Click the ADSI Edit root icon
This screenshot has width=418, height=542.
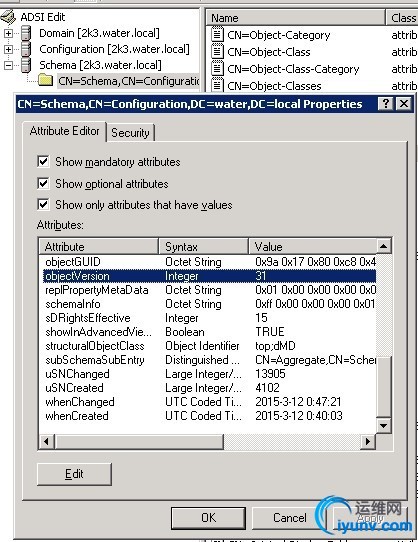click(x=9, y=17)
